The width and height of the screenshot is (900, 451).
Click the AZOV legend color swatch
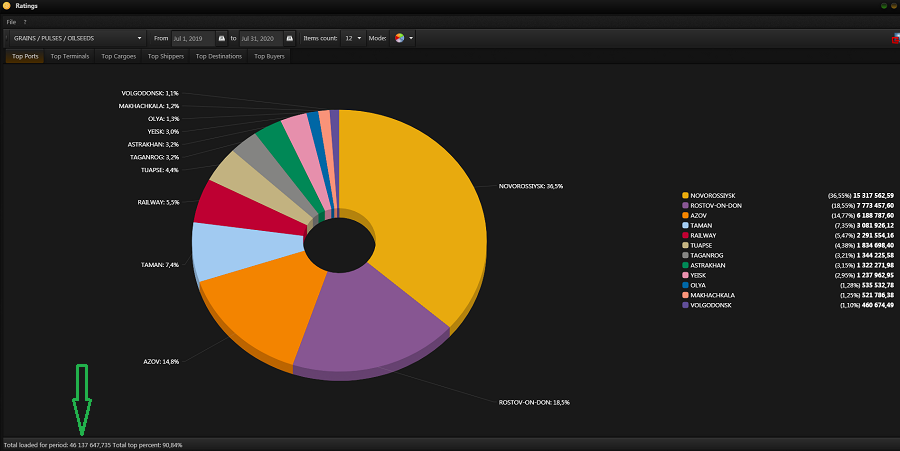(x=685, y=216)
